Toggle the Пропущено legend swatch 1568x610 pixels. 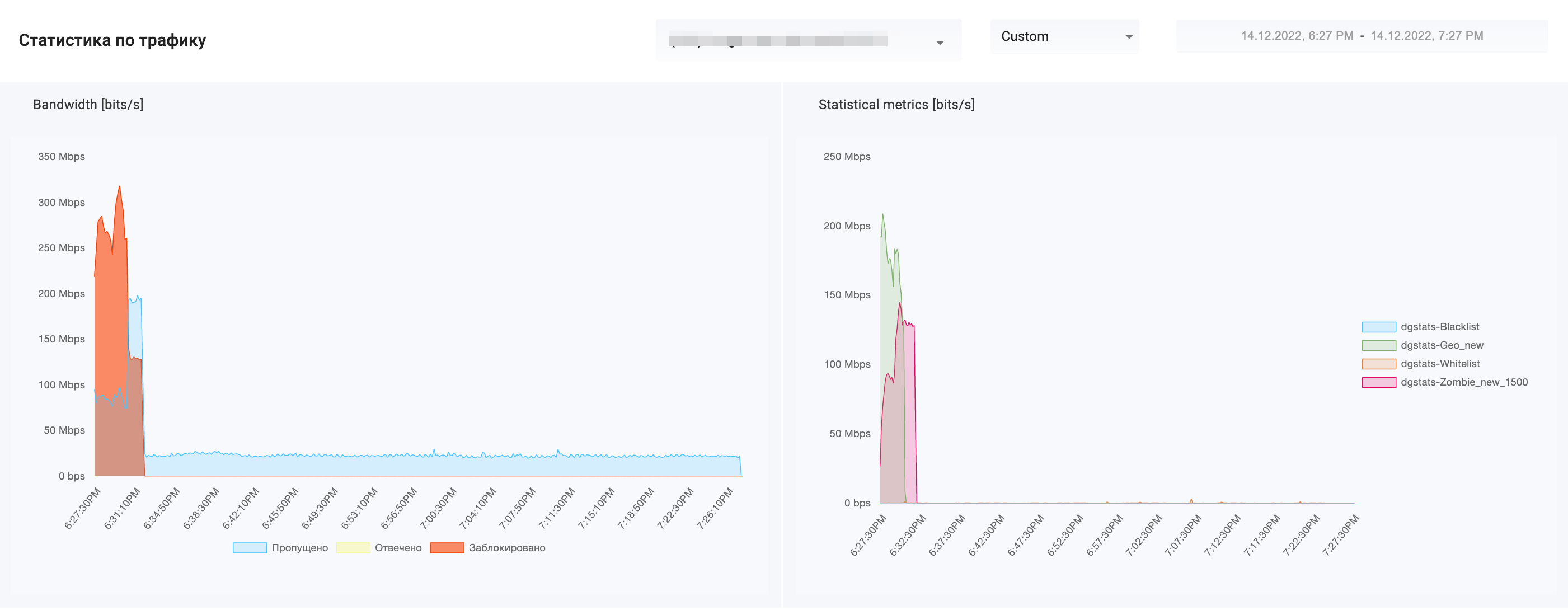point(250,548)
